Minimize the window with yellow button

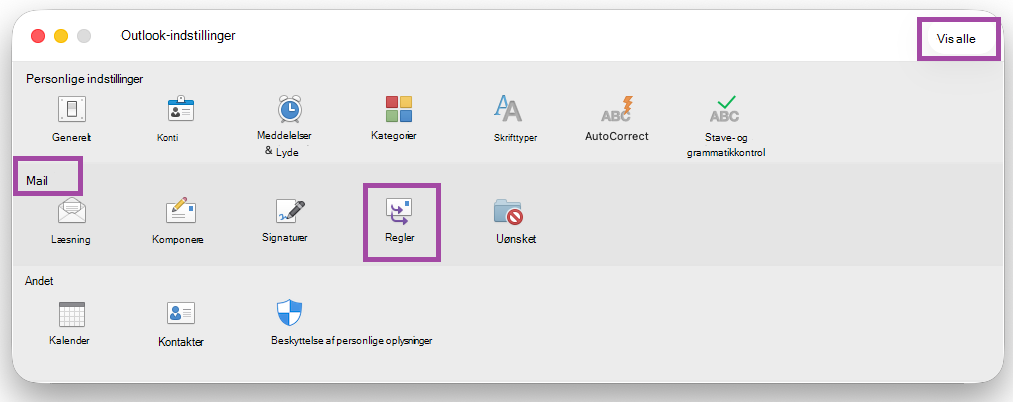(x=61, y=36)
